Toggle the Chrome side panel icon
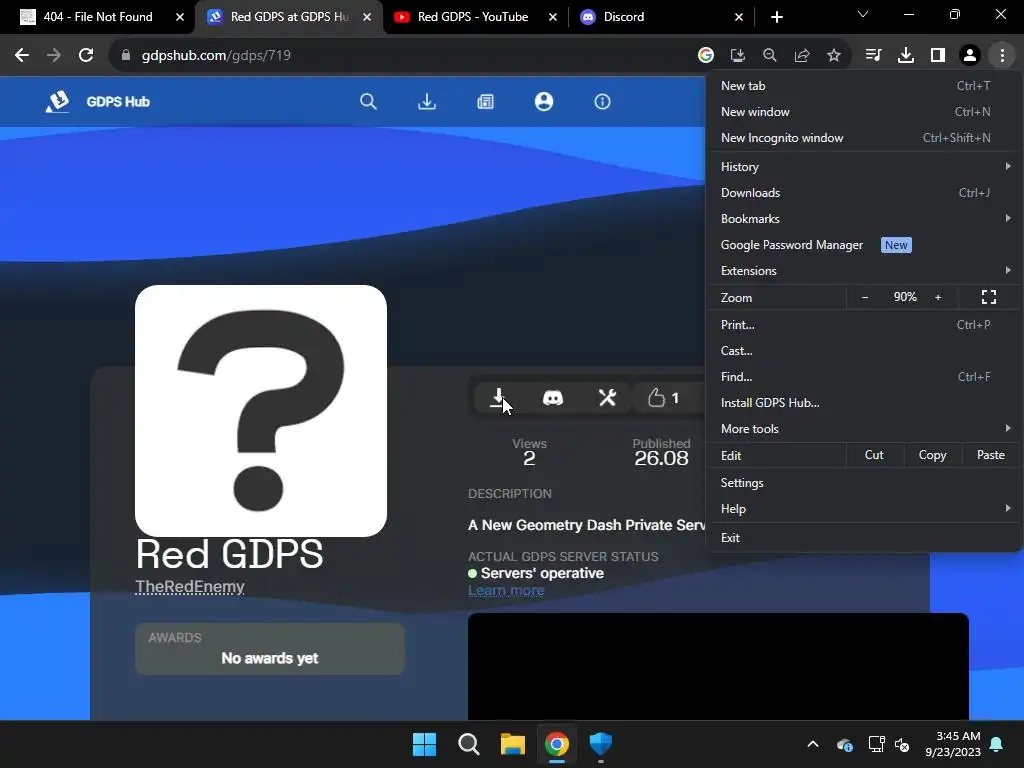Viewport: 1024px width, 768px height. tap(938, 56)
